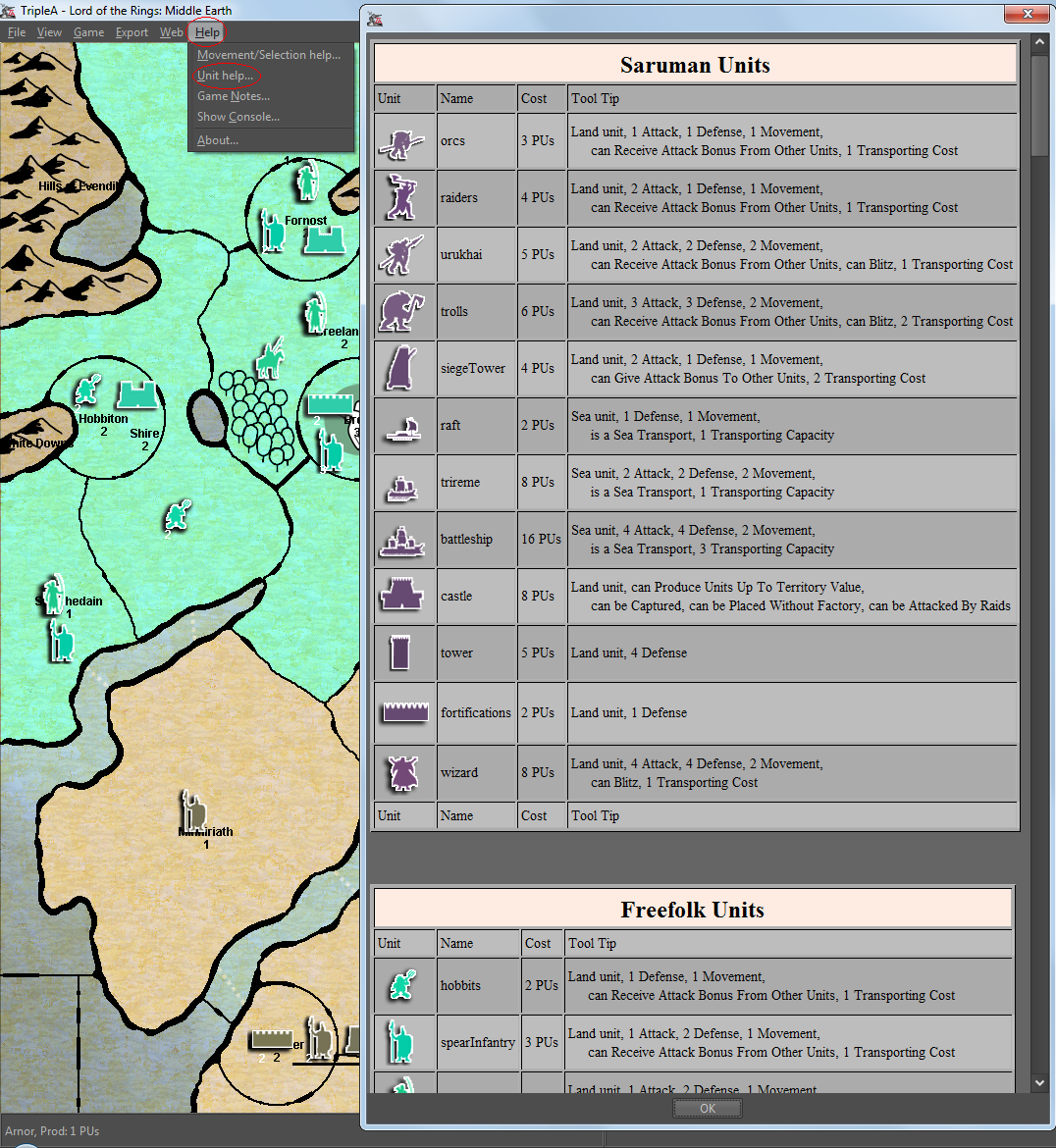Click the raft cost '2 PUs' cell

pos(542,426)
